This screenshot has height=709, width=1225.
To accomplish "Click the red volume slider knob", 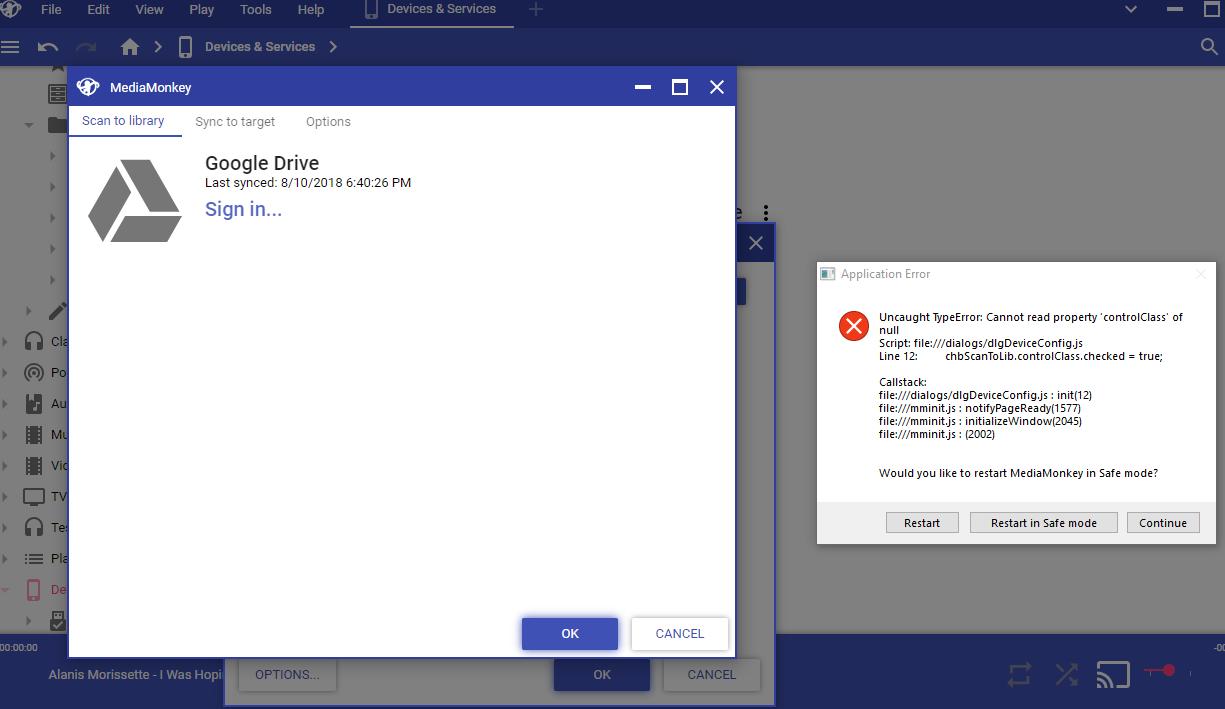I will click(x=1168, y=671).
